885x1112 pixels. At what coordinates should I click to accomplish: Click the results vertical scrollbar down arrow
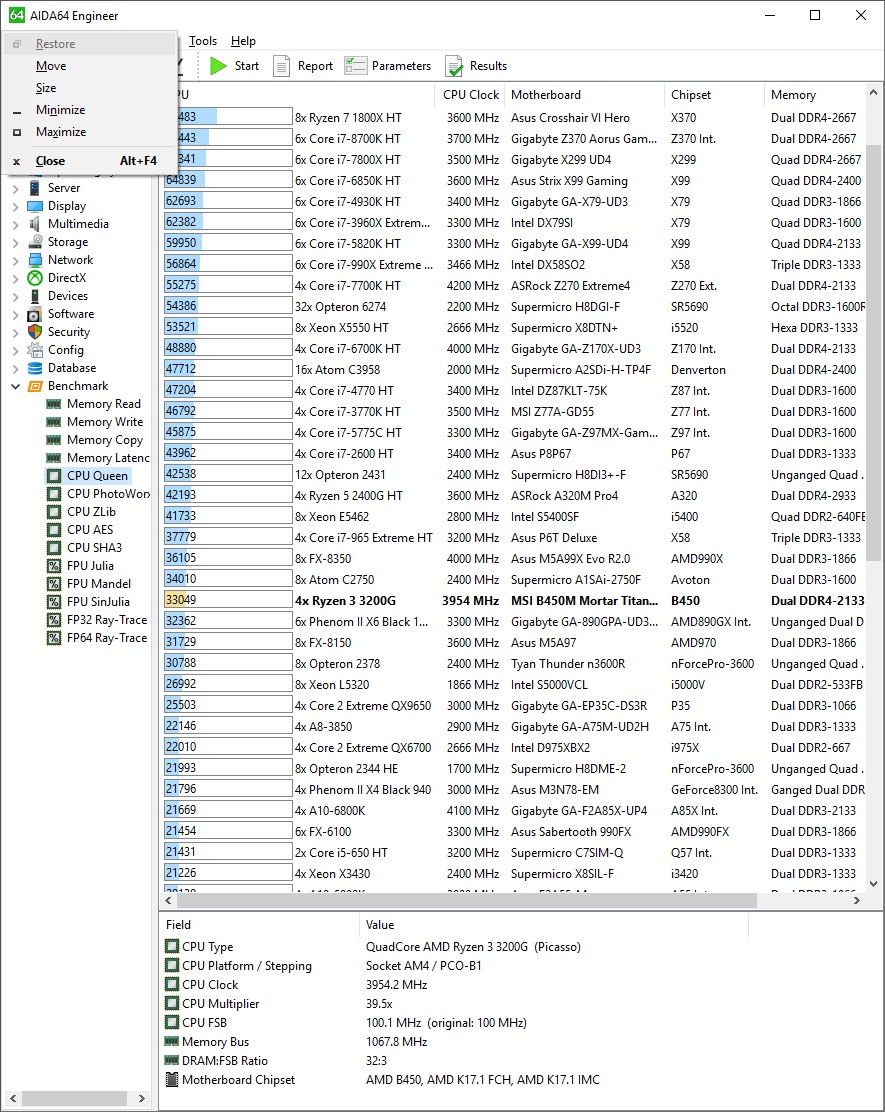(874, 884)
